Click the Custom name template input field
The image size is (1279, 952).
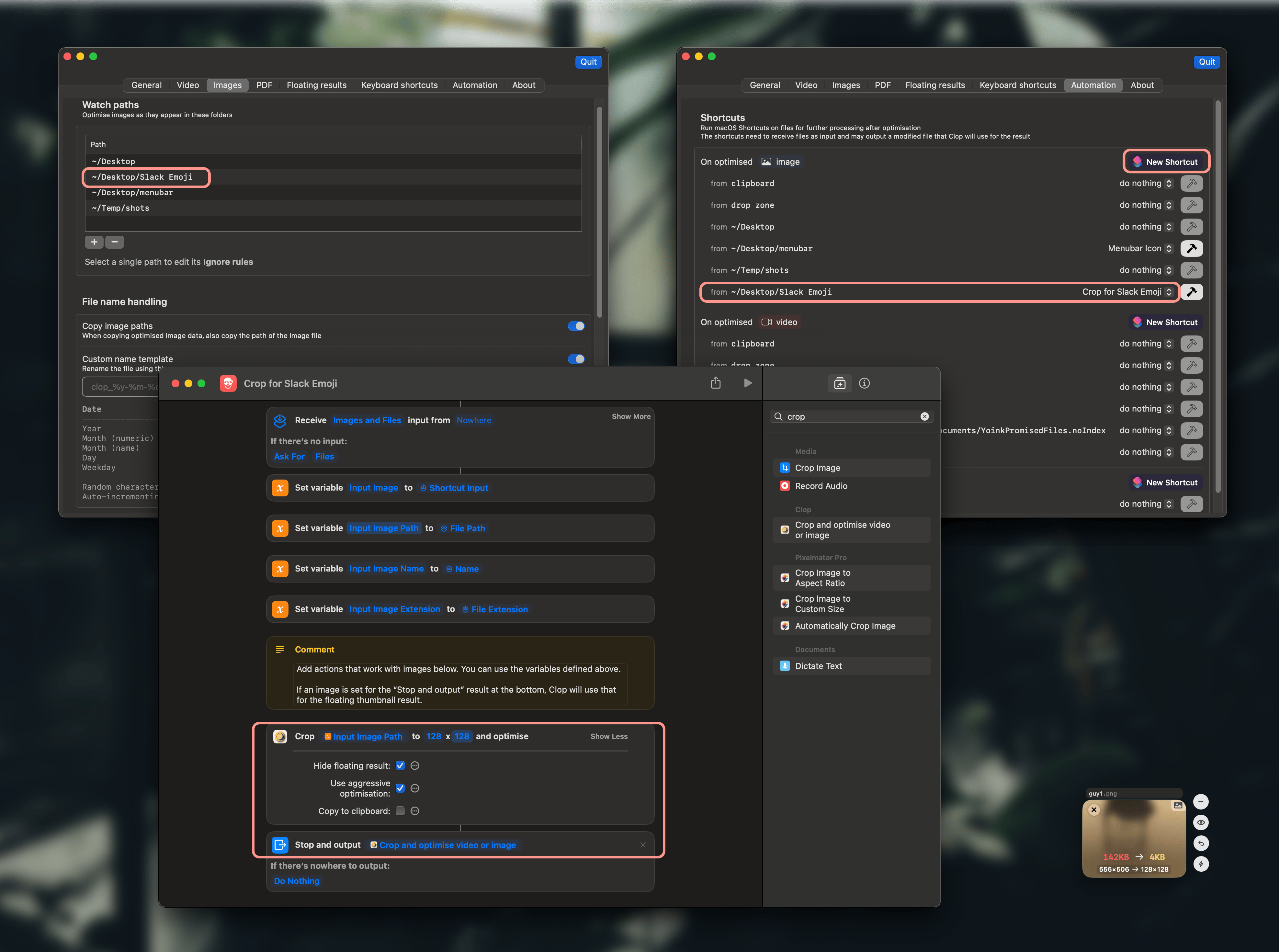tap(121, 387)
